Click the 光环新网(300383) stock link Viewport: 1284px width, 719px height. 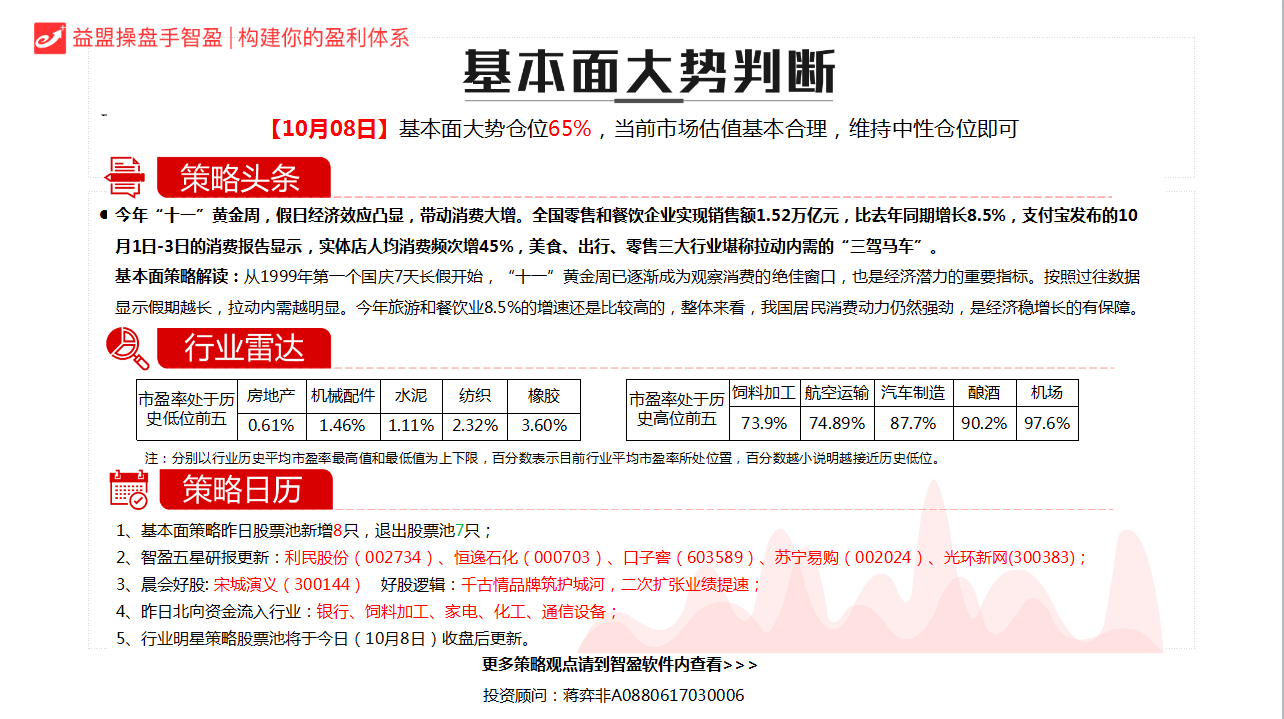(x=1011, y=558)
